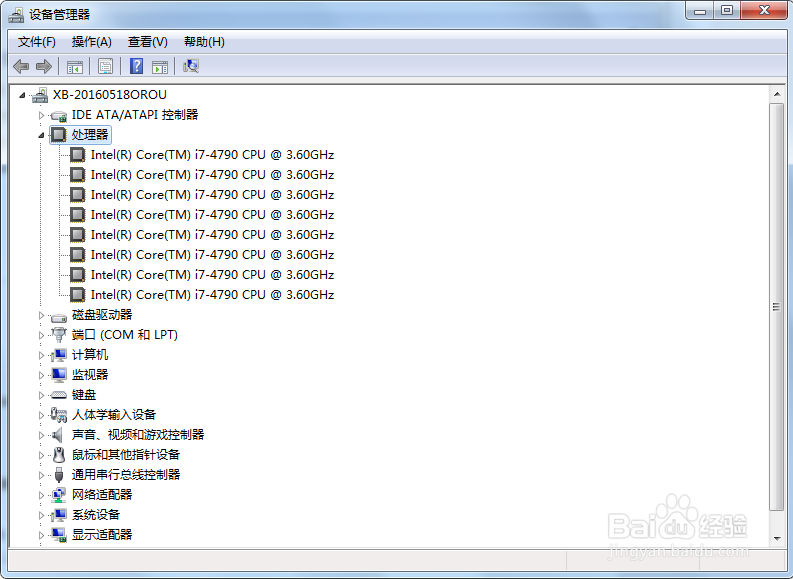Expand IDE ATA/ATAPI 控制器 node arrow
This screenshot has width=793, height=579.
[41, 115]
